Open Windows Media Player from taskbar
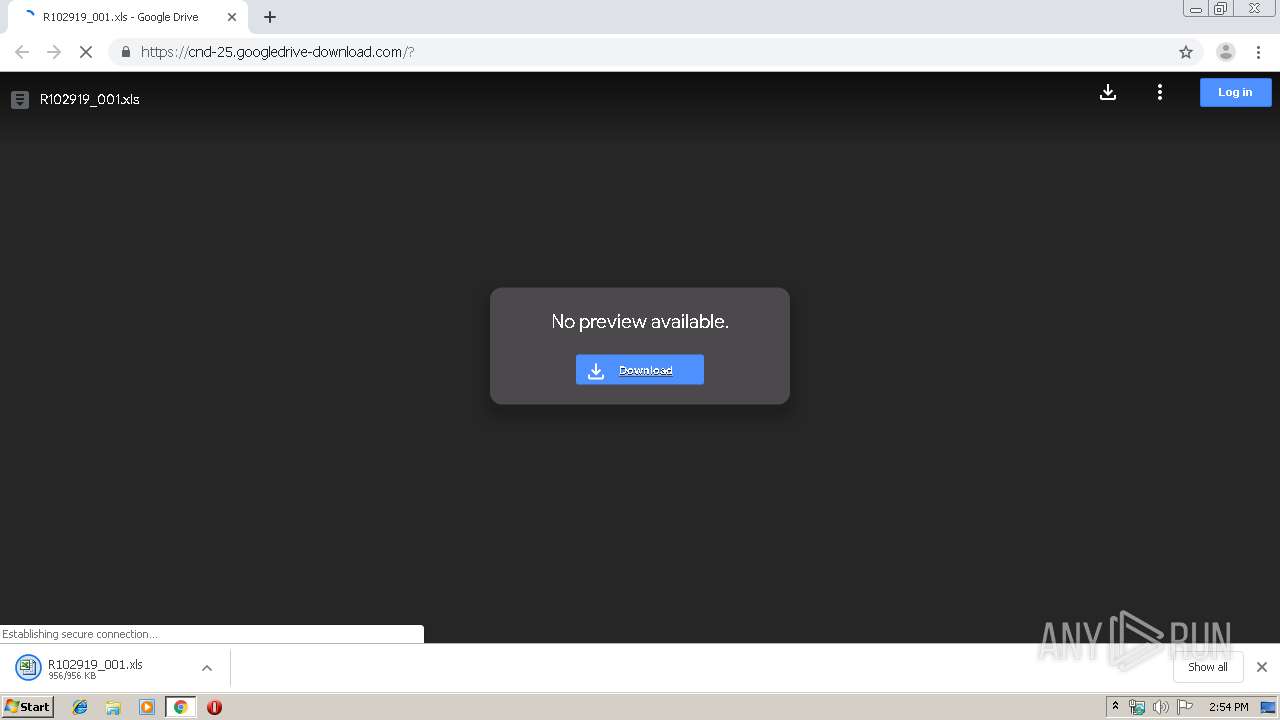 coord(147,707)
